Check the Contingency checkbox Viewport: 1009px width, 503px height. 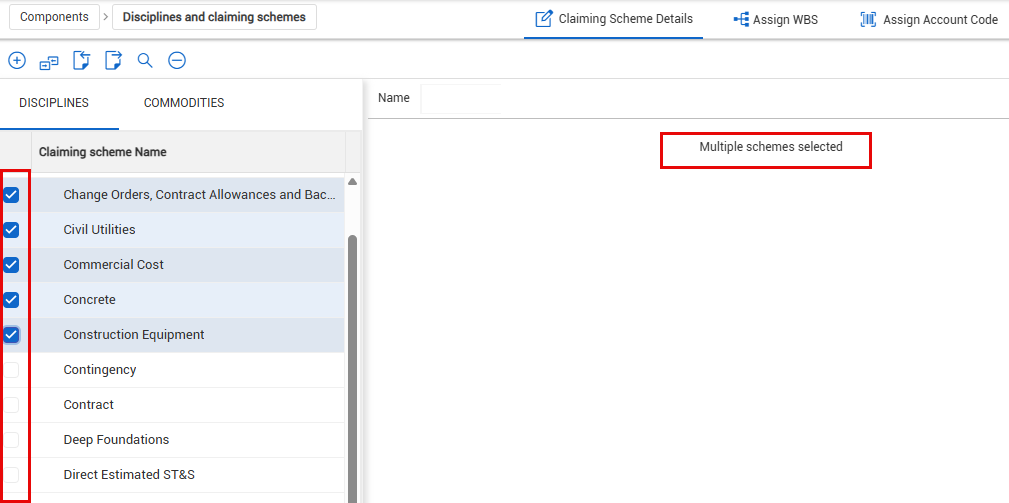coord(12,370)
